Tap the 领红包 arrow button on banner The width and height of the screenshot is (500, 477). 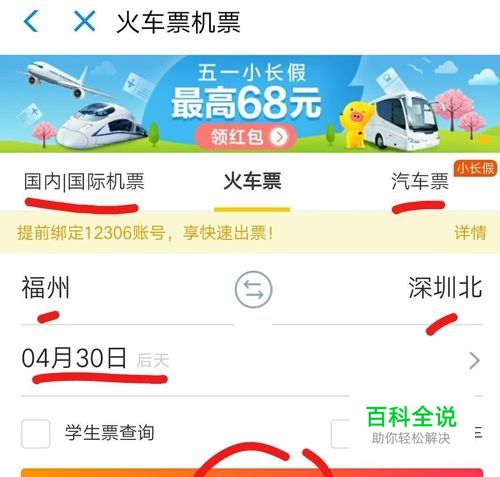[245, 137]
